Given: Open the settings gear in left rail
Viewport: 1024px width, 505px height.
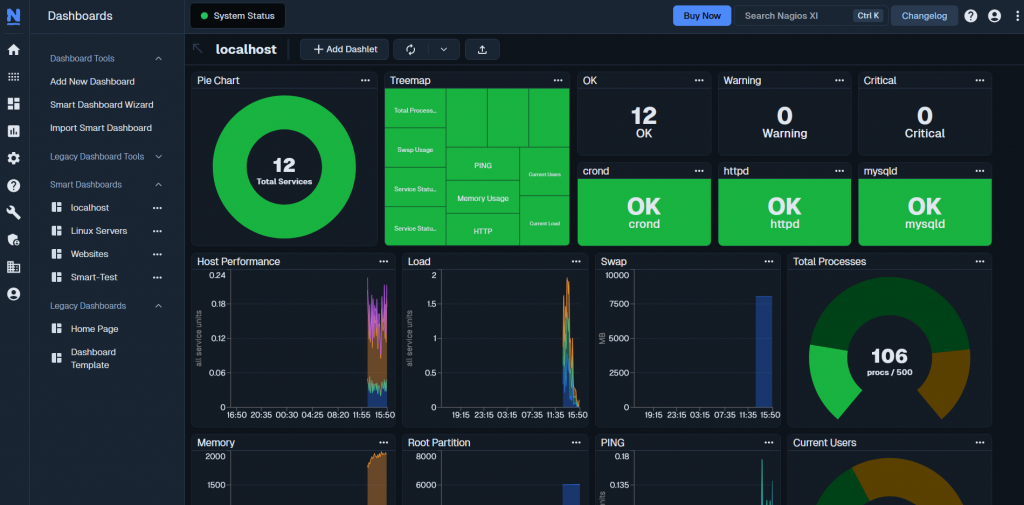Looking at the screenshot, I should tap(13, 158).
